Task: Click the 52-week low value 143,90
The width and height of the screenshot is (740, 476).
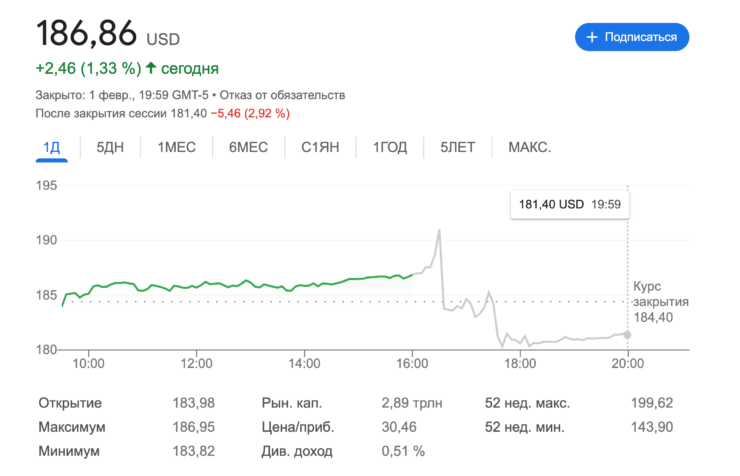Action: (x=652, y=427)
